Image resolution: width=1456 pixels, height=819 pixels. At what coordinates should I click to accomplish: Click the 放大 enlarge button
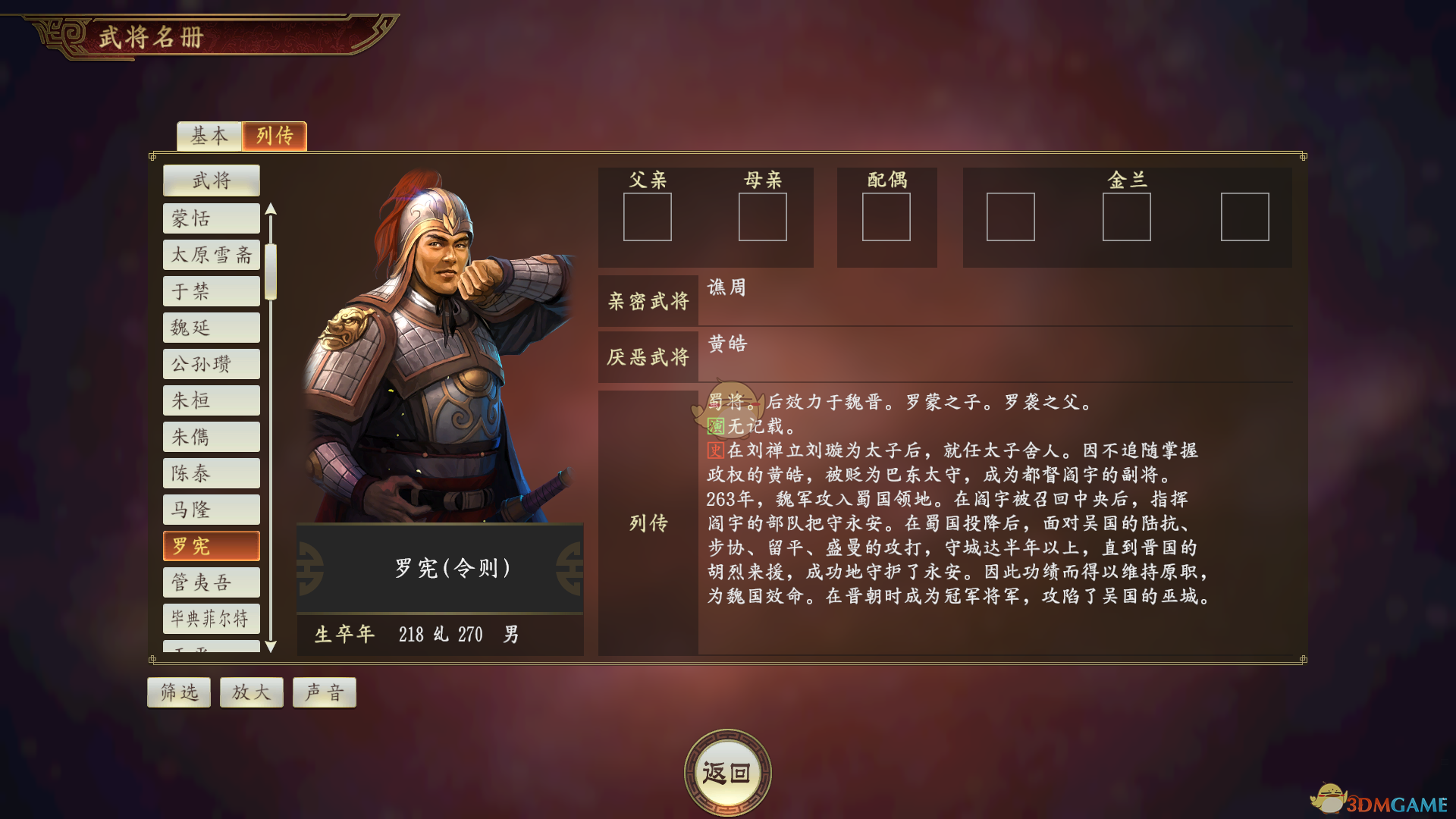pyautogui.click(x=252, y=692)
